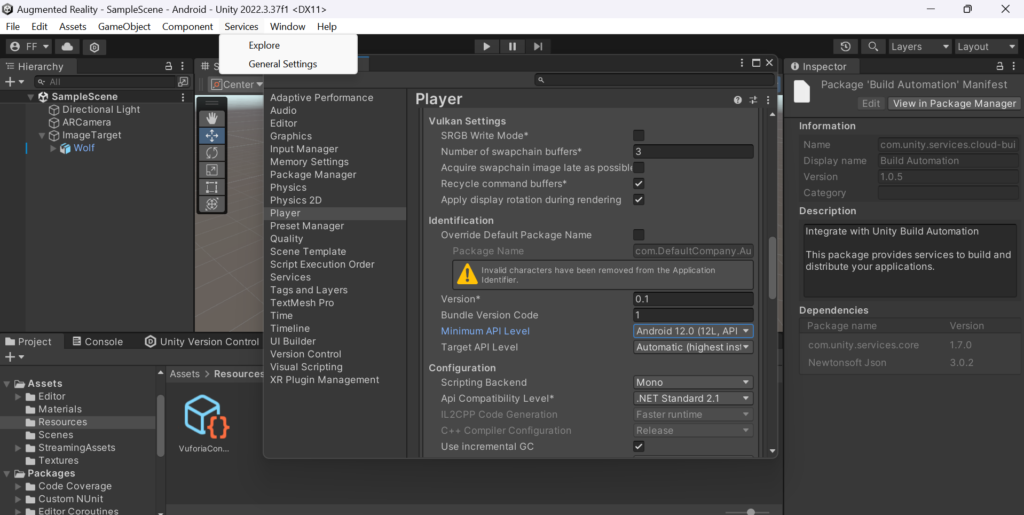This screenshot has width=1024, height=515.
Task: Disable Recycle command buffers
Action: tap(639, 183)
